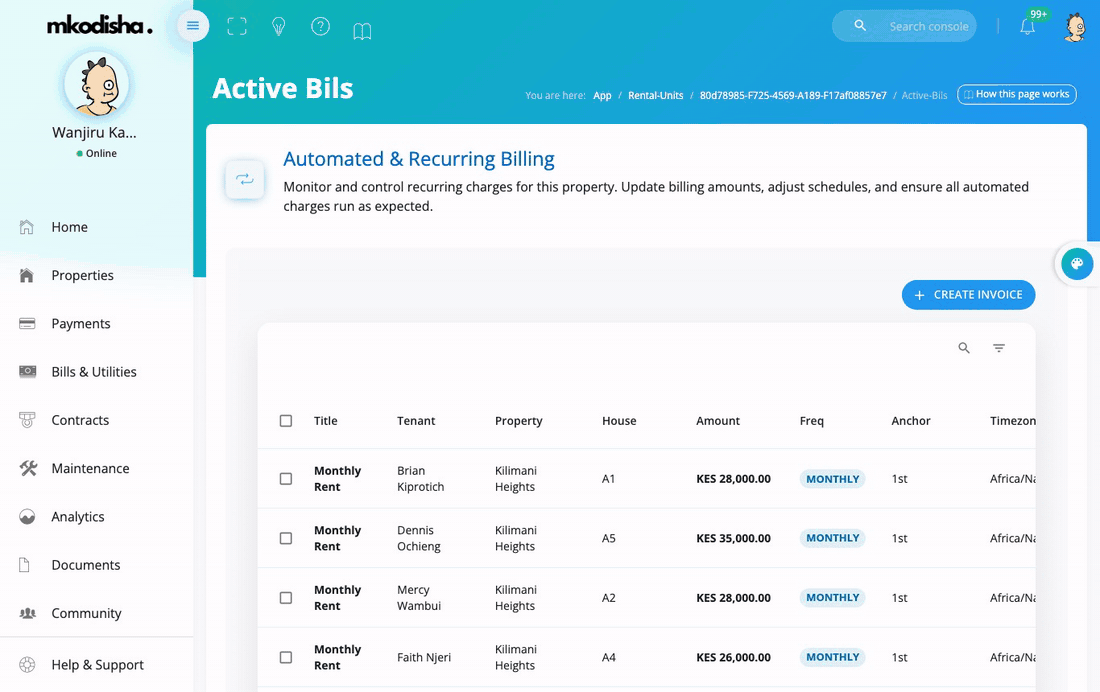This screenshot has height=692, width=1100.
Task: Click the fullscreen toggle icon
Action: (237, 27)
